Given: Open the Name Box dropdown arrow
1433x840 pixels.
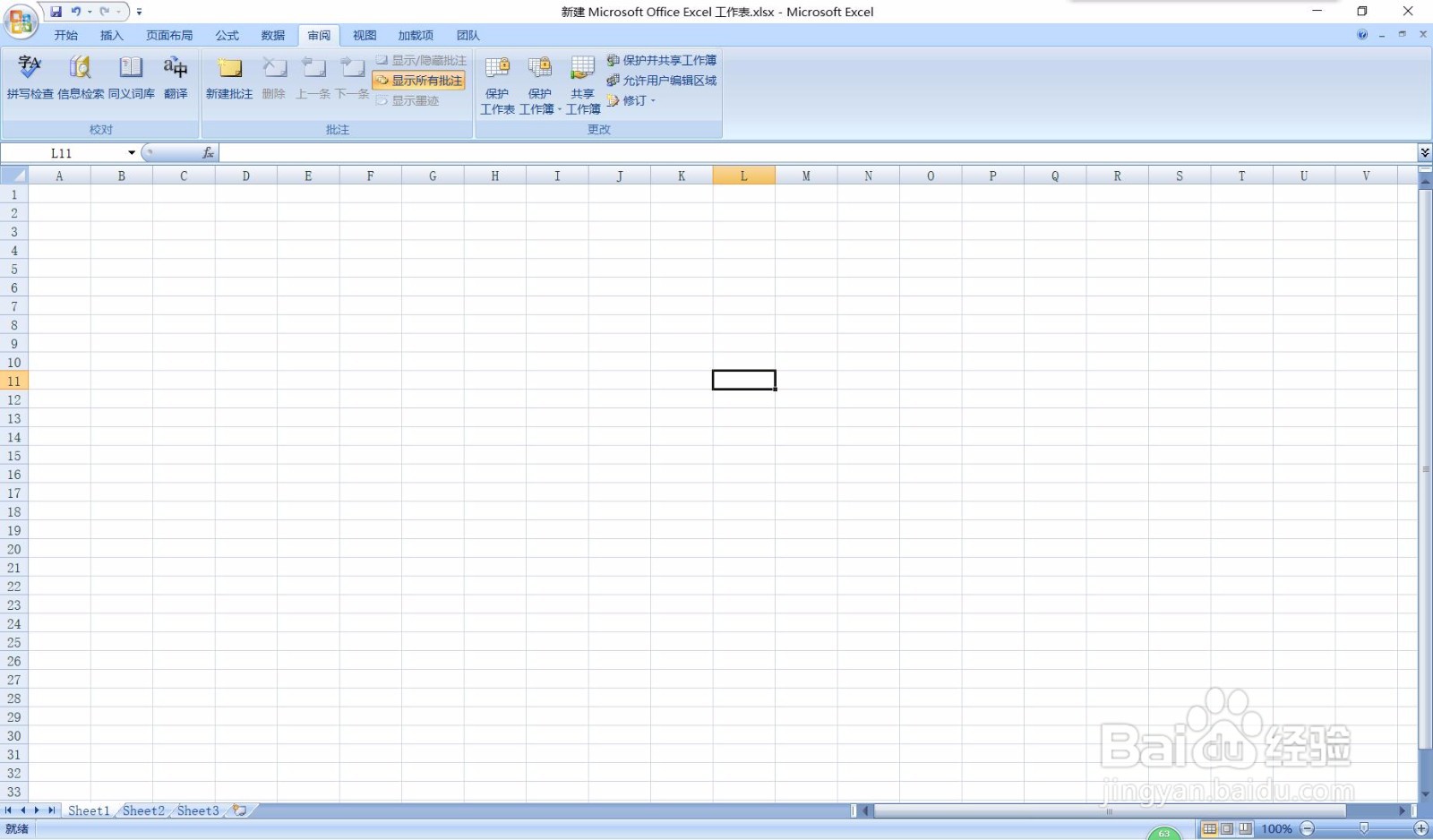Looking at the screenshot, I should click(130, 152).
